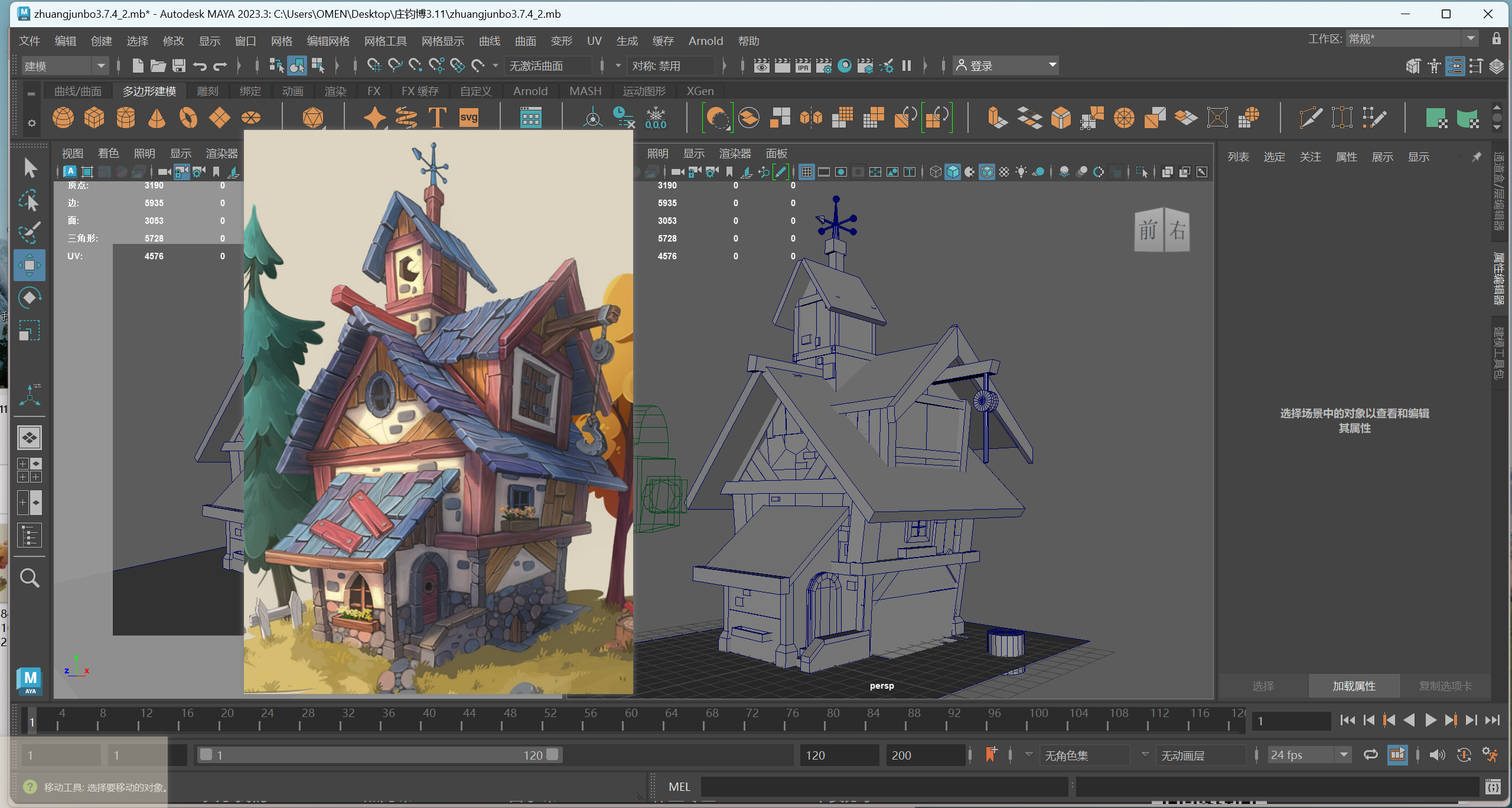Click the range slider bar showing 120

point(379,755)
